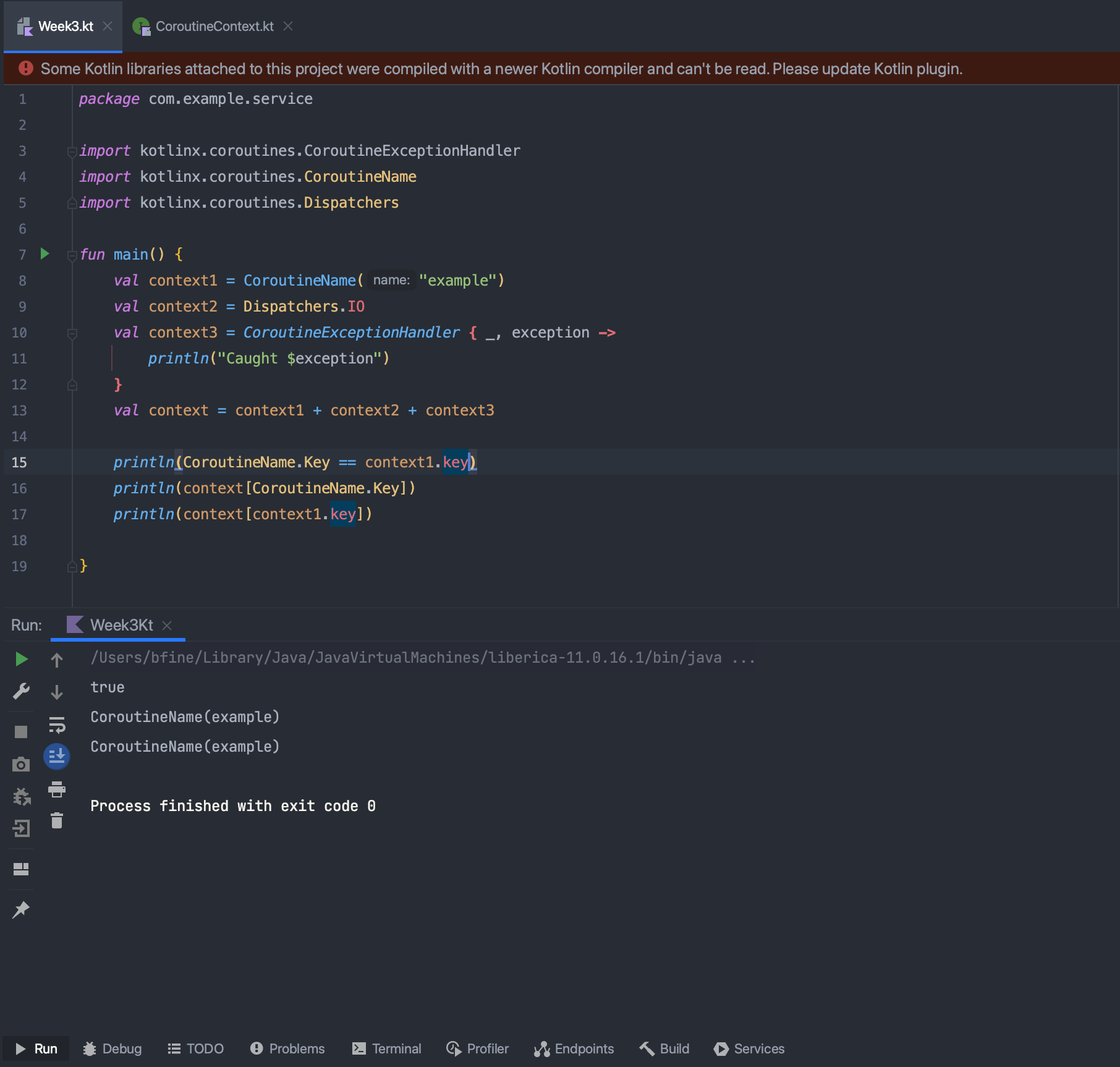Clear all console output trash icon
This screenshot has width=1120, height=1067.
point(57,821)
